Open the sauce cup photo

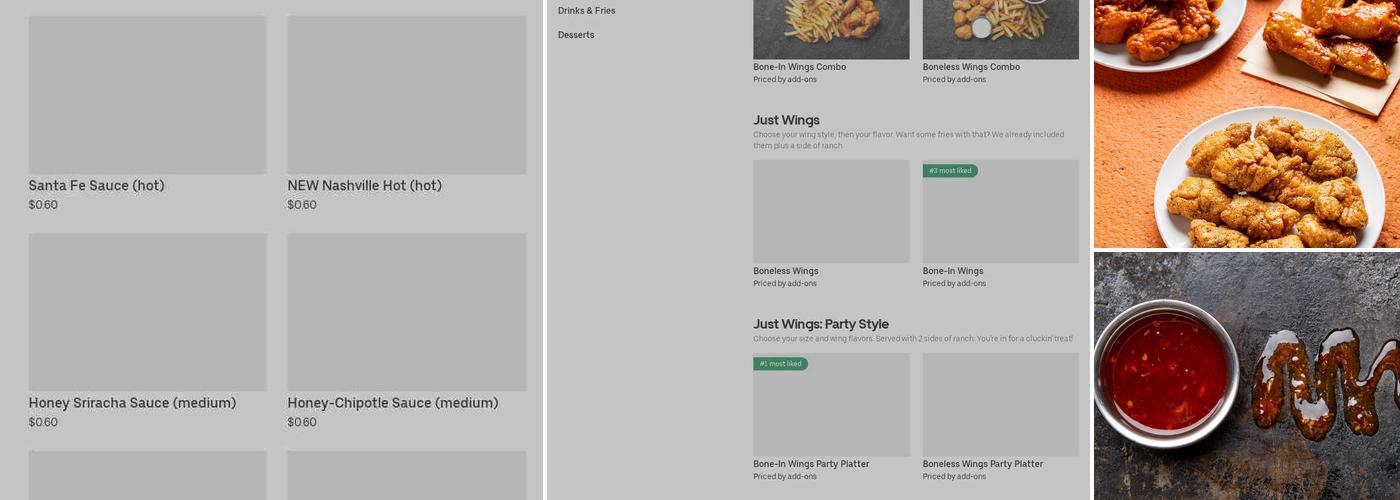click(1246, 376)
